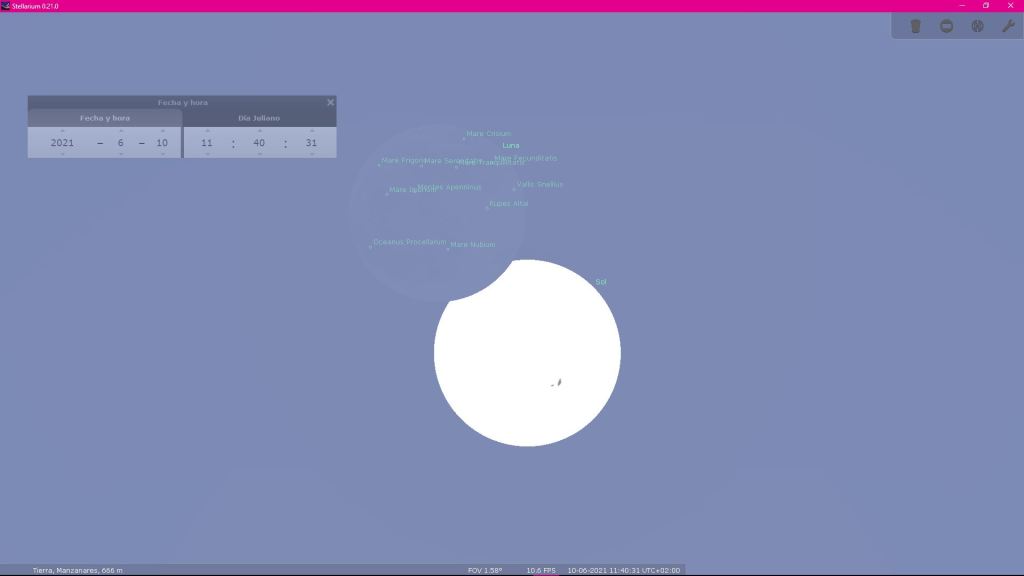Select the Sun labeled Sol
The image size is (1024, 576).
point(527,352)
